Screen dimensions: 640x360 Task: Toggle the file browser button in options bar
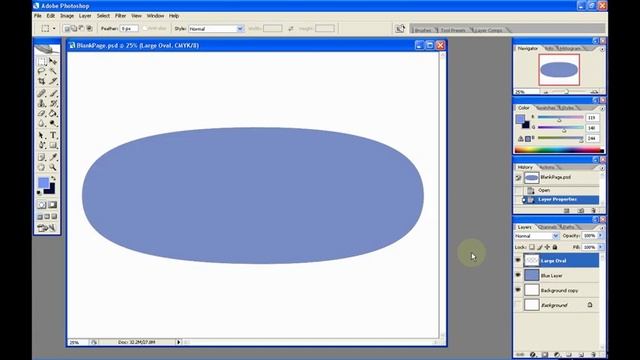coord(400,28)
